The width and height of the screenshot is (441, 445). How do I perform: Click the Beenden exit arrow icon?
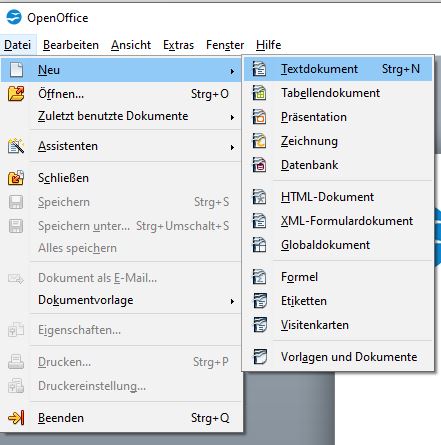pyautogui.click(x=16, y=418)
